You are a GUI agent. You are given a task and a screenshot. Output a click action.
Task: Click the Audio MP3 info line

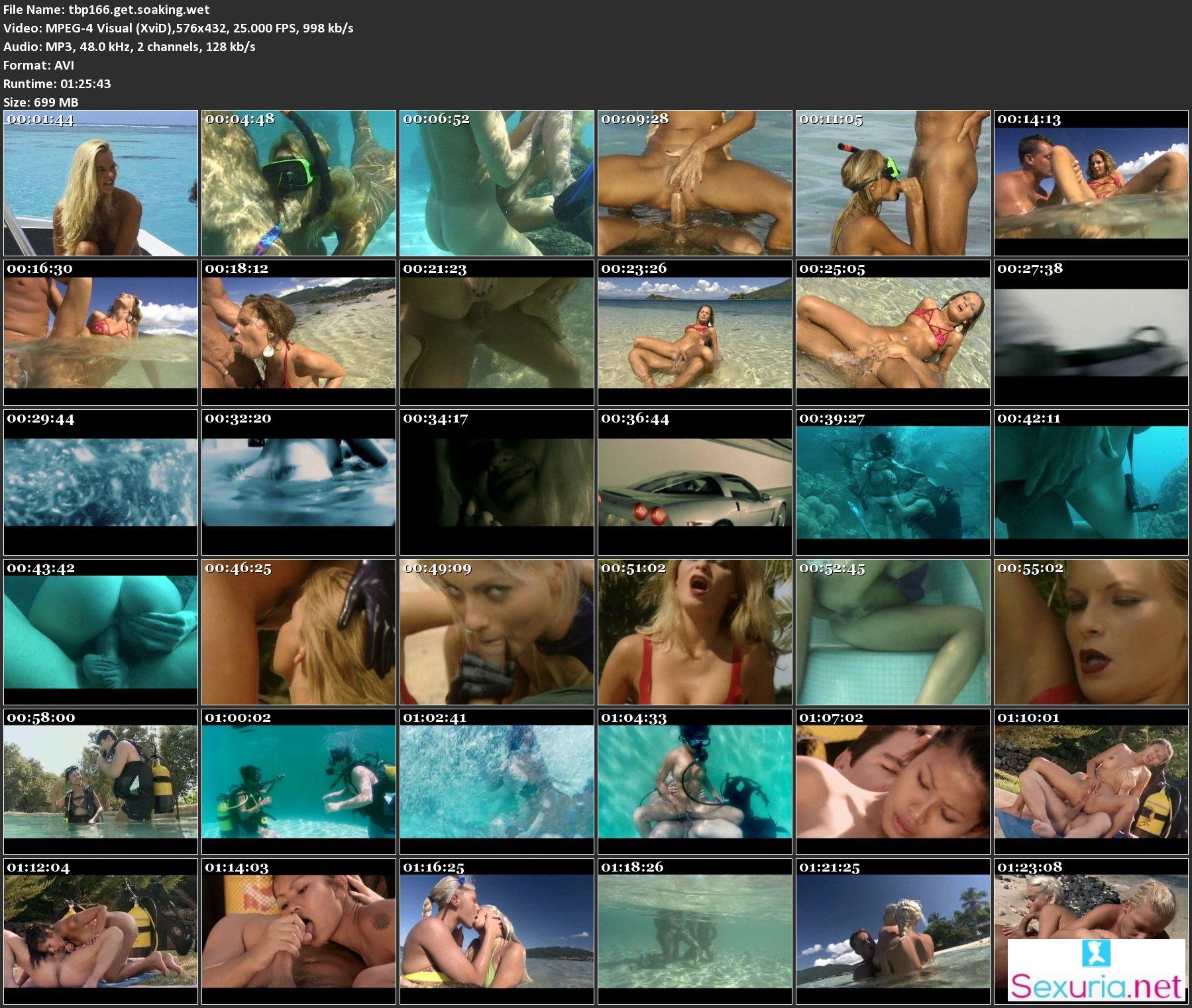point(129,46)
